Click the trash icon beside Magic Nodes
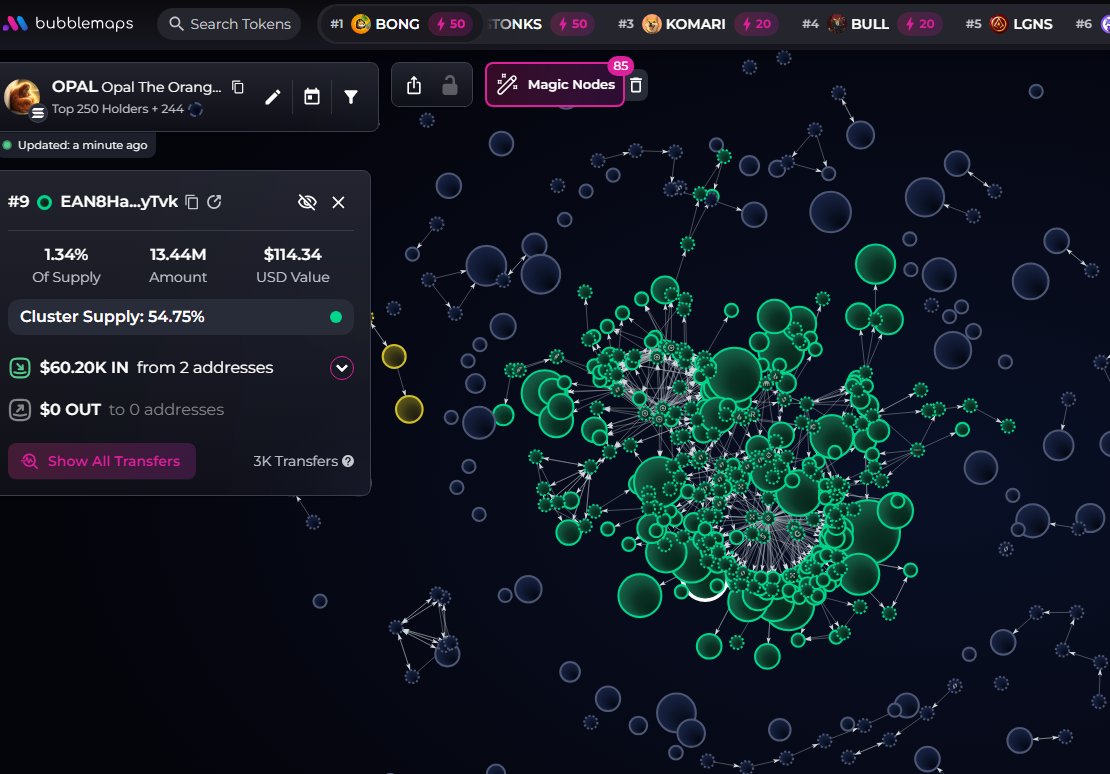Viewport: 1110px width, 774px height. pyautogui.click(x=636, y=85)
